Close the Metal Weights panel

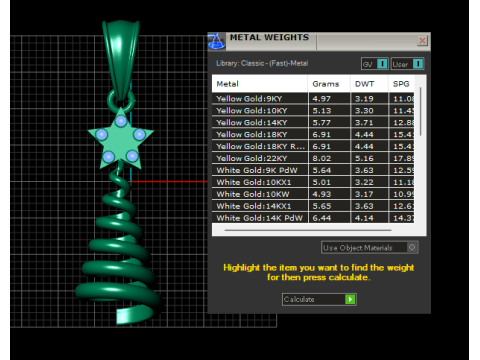click(422, 41)
